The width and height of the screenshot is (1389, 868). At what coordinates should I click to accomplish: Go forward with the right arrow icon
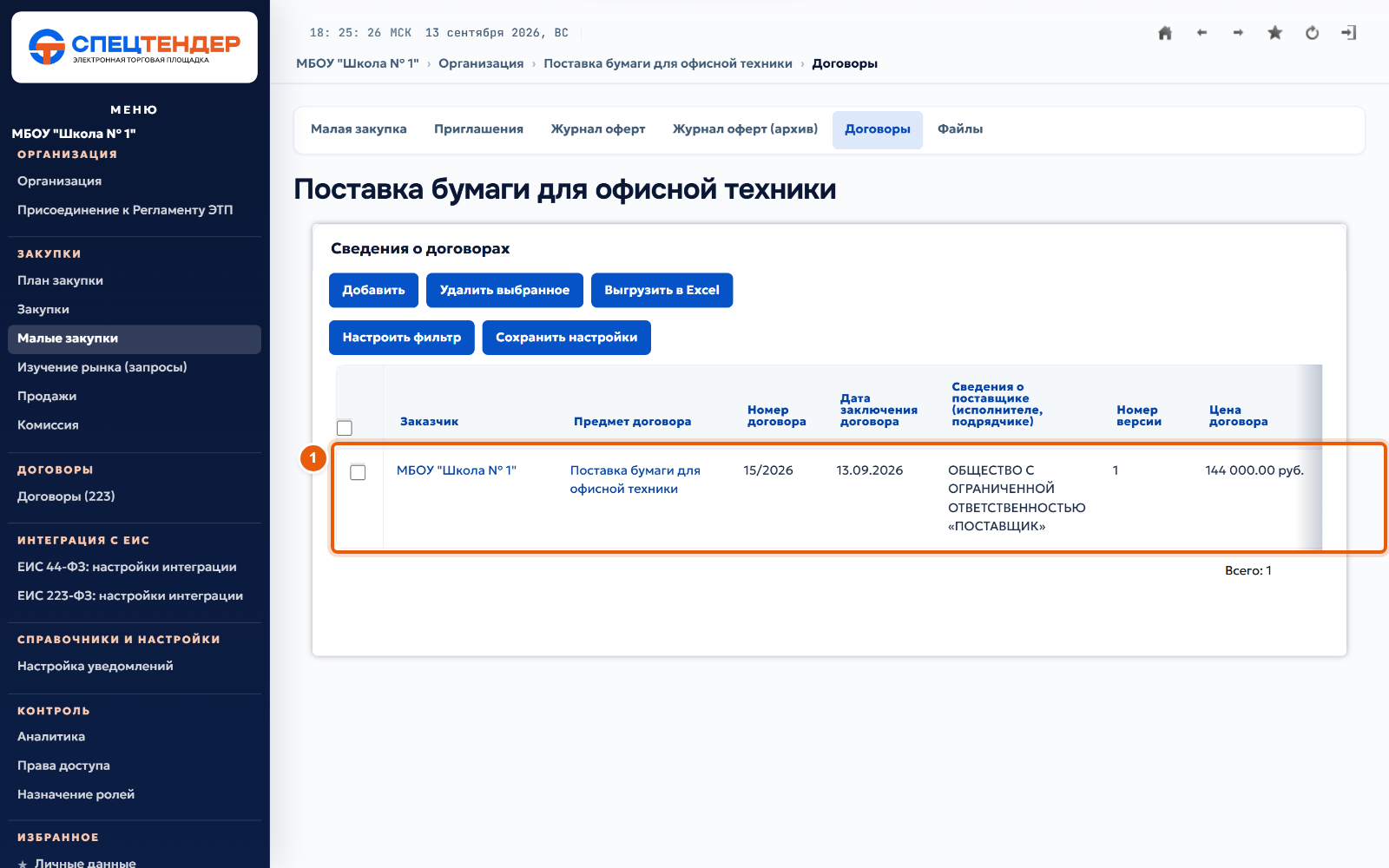(1238, 33)
